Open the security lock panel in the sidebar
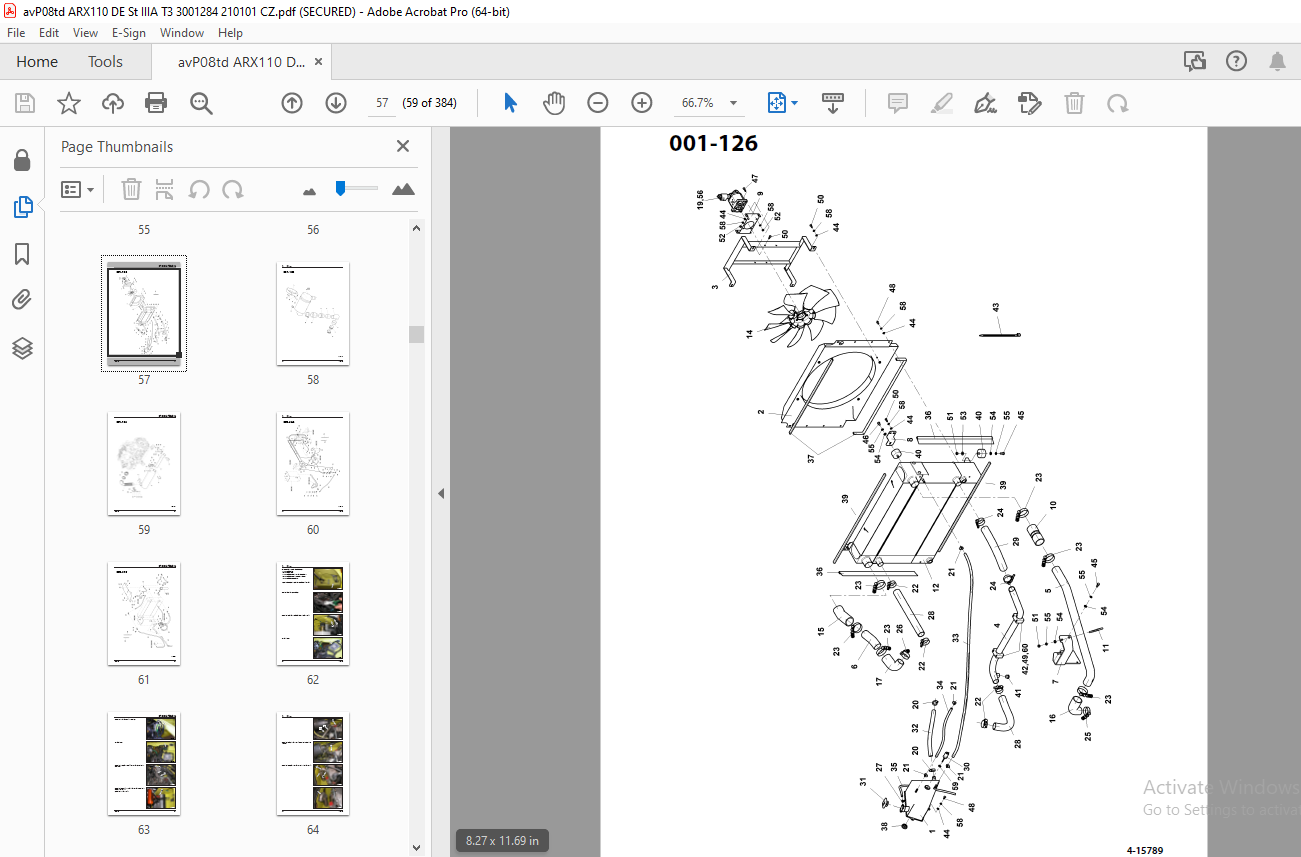The width and height of the screenshot is (1301, 857). (22, 160)
